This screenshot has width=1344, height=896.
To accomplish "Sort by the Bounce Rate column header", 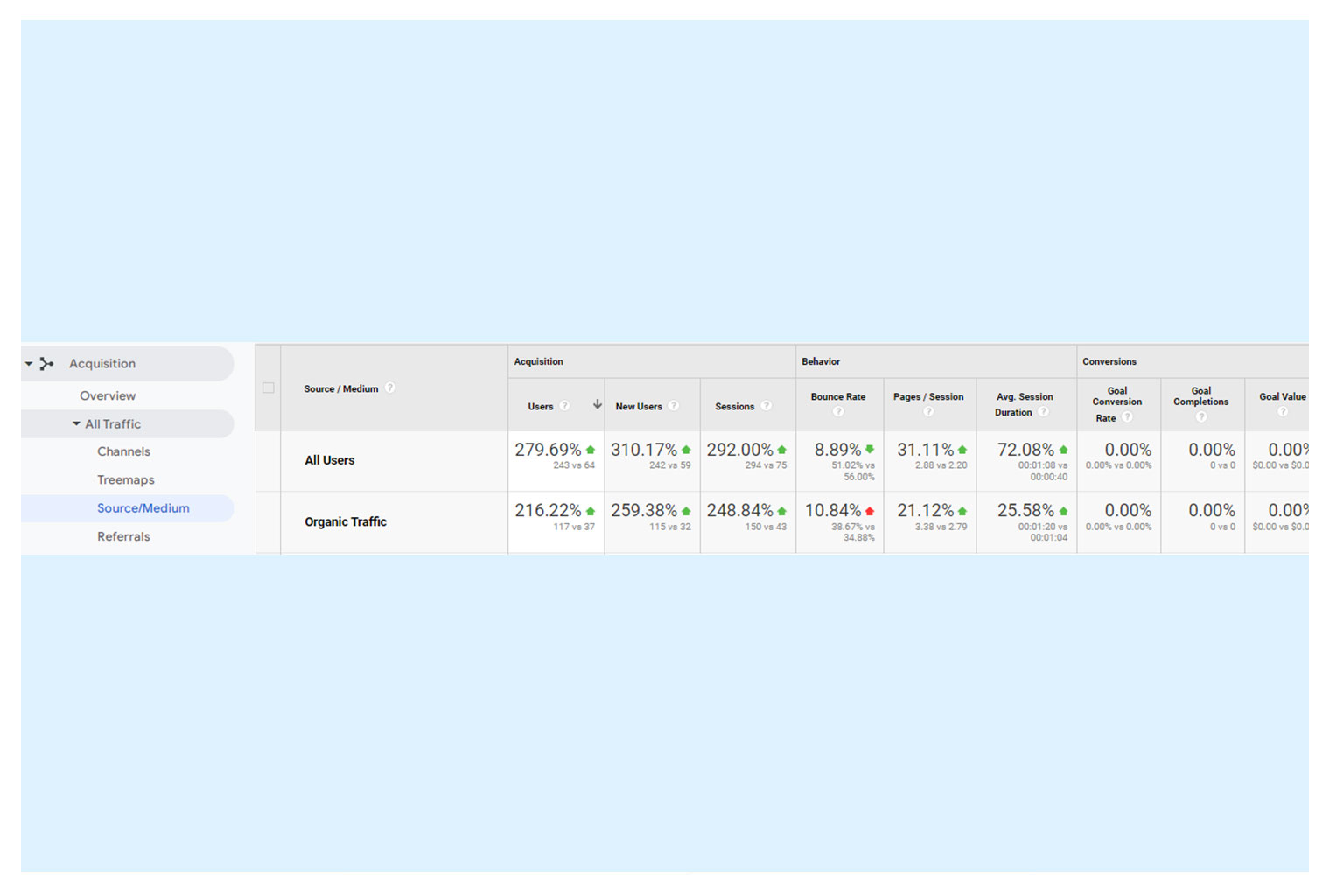I will coord(838,396).
